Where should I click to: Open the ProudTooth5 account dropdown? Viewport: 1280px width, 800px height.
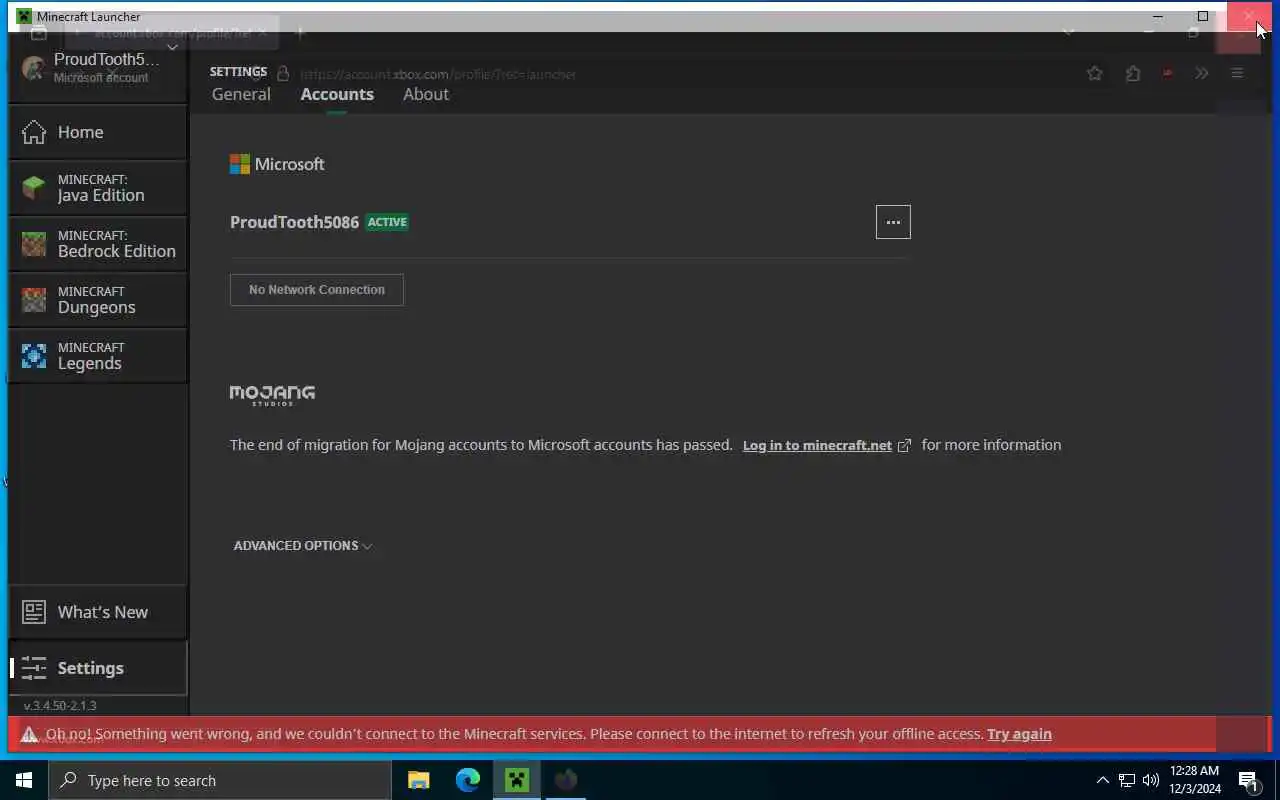pos(98,67)
